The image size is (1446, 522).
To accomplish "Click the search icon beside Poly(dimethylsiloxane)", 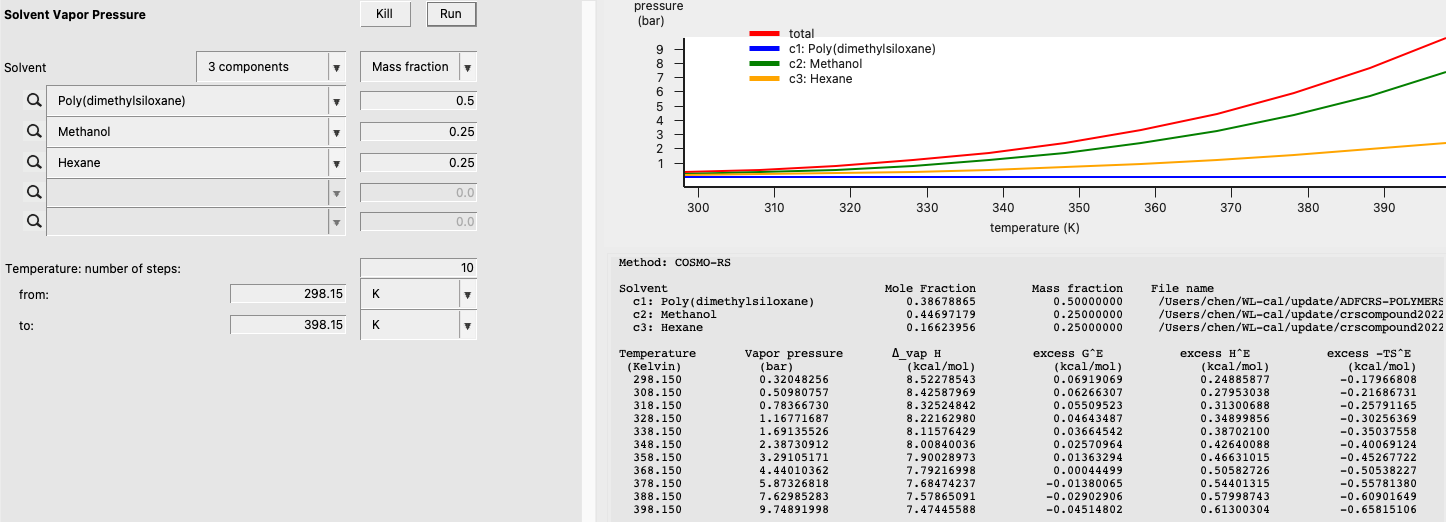I will point(33,101).
